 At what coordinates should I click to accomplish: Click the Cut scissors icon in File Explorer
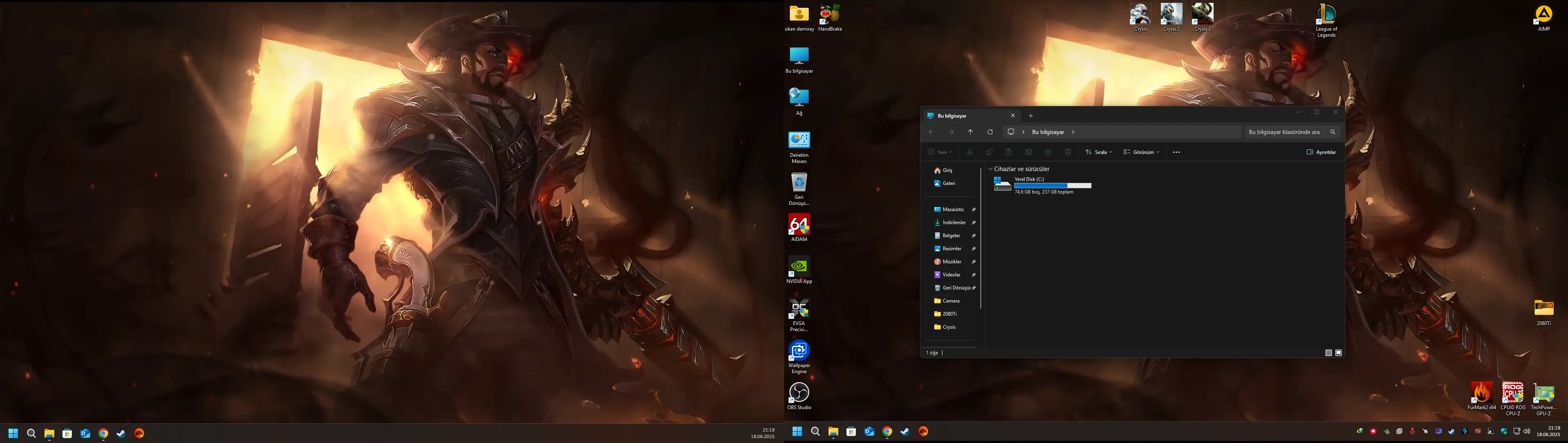[970, 152]
